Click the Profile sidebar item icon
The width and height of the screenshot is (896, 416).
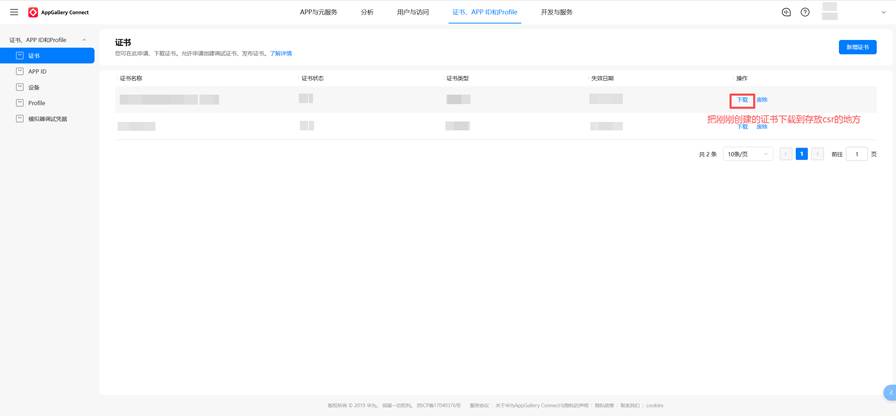(20, 103)
